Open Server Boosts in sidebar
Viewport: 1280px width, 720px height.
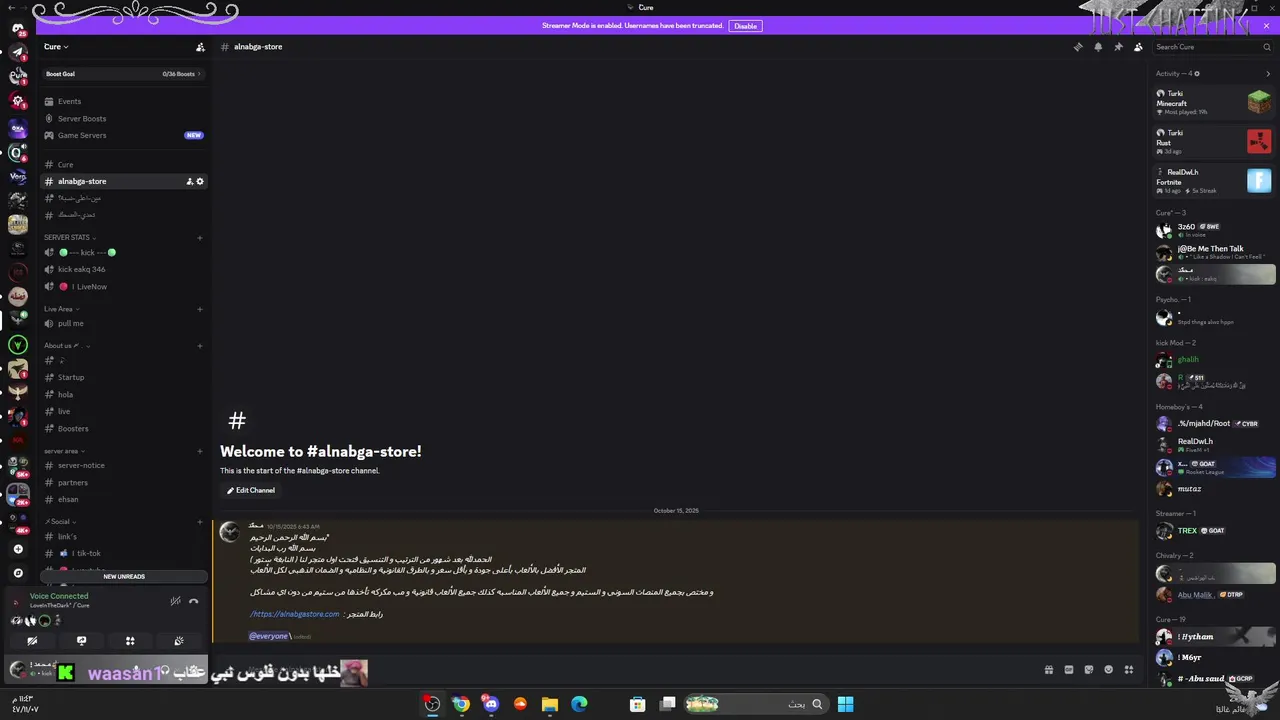(81, 118)
